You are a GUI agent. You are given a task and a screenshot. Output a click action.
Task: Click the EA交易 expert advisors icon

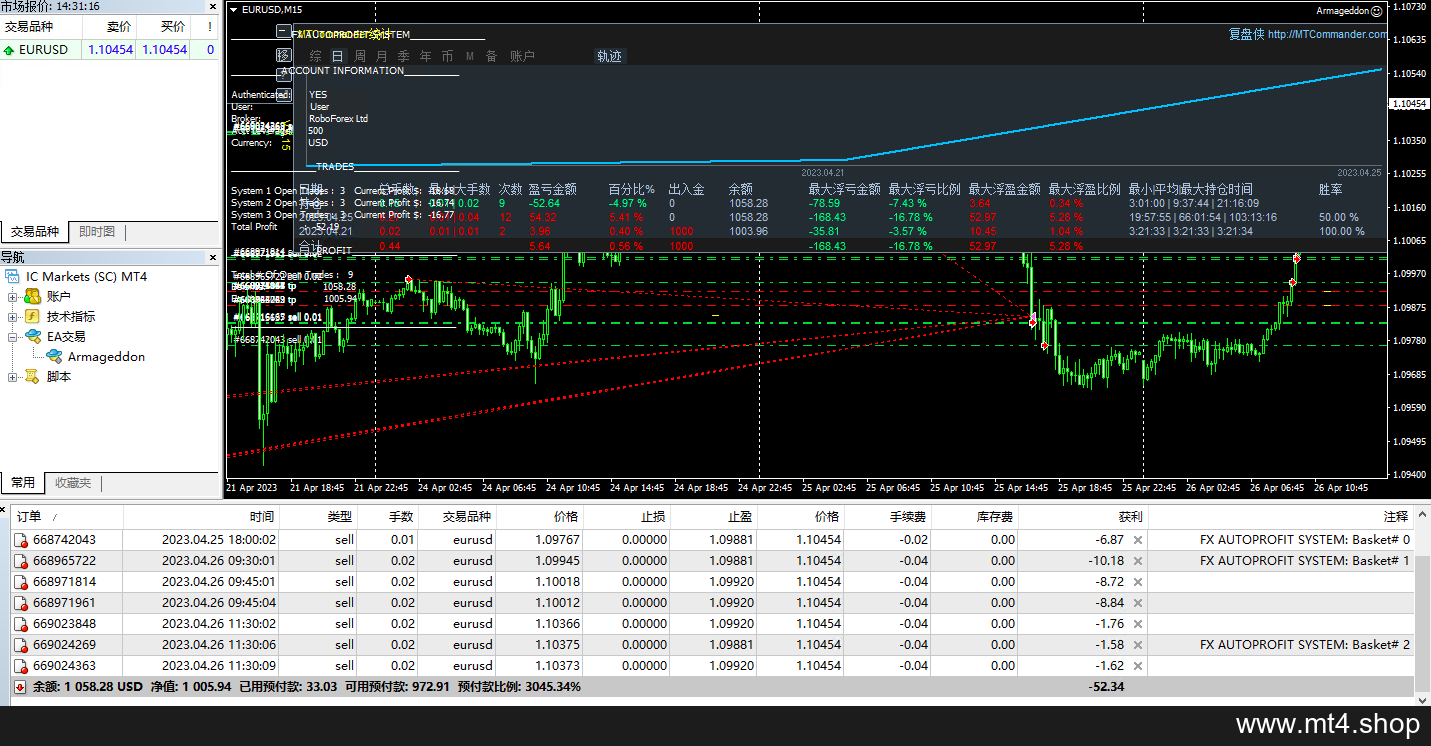32,337
